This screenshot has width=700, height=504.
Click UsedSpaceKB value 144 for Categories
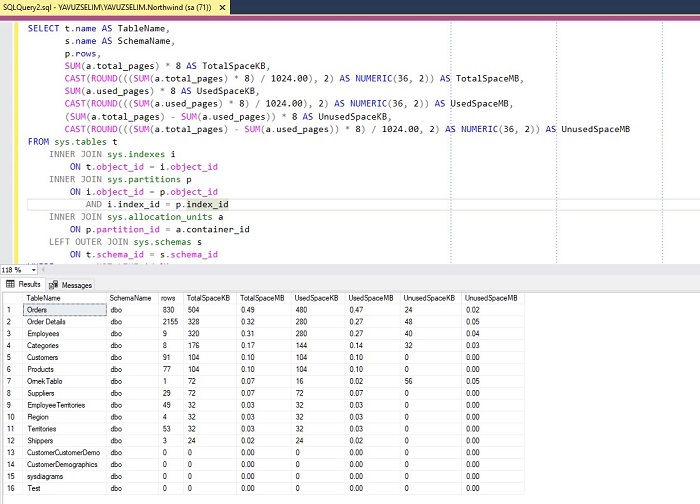click(x=318, y=346)
